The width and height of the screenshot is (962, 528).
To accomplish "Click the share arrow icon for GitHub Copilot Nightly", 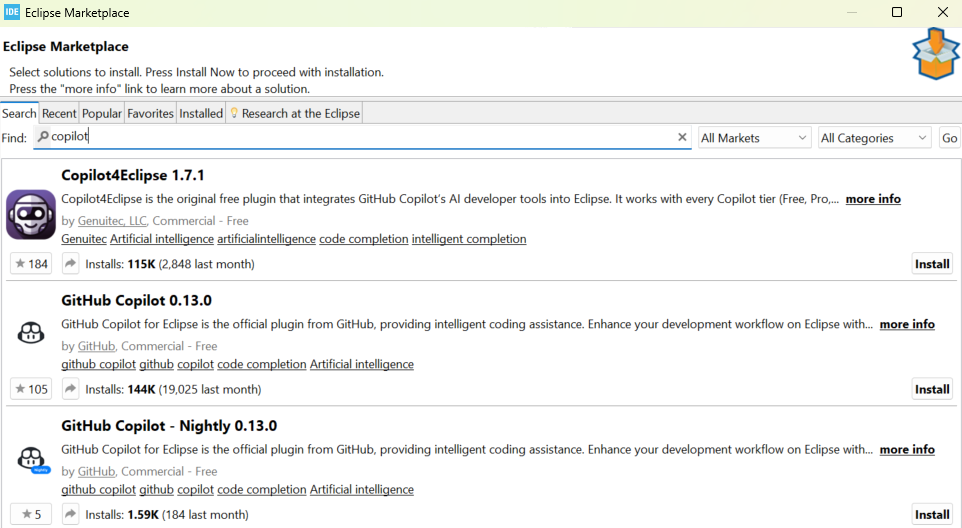I will (71, 514).
